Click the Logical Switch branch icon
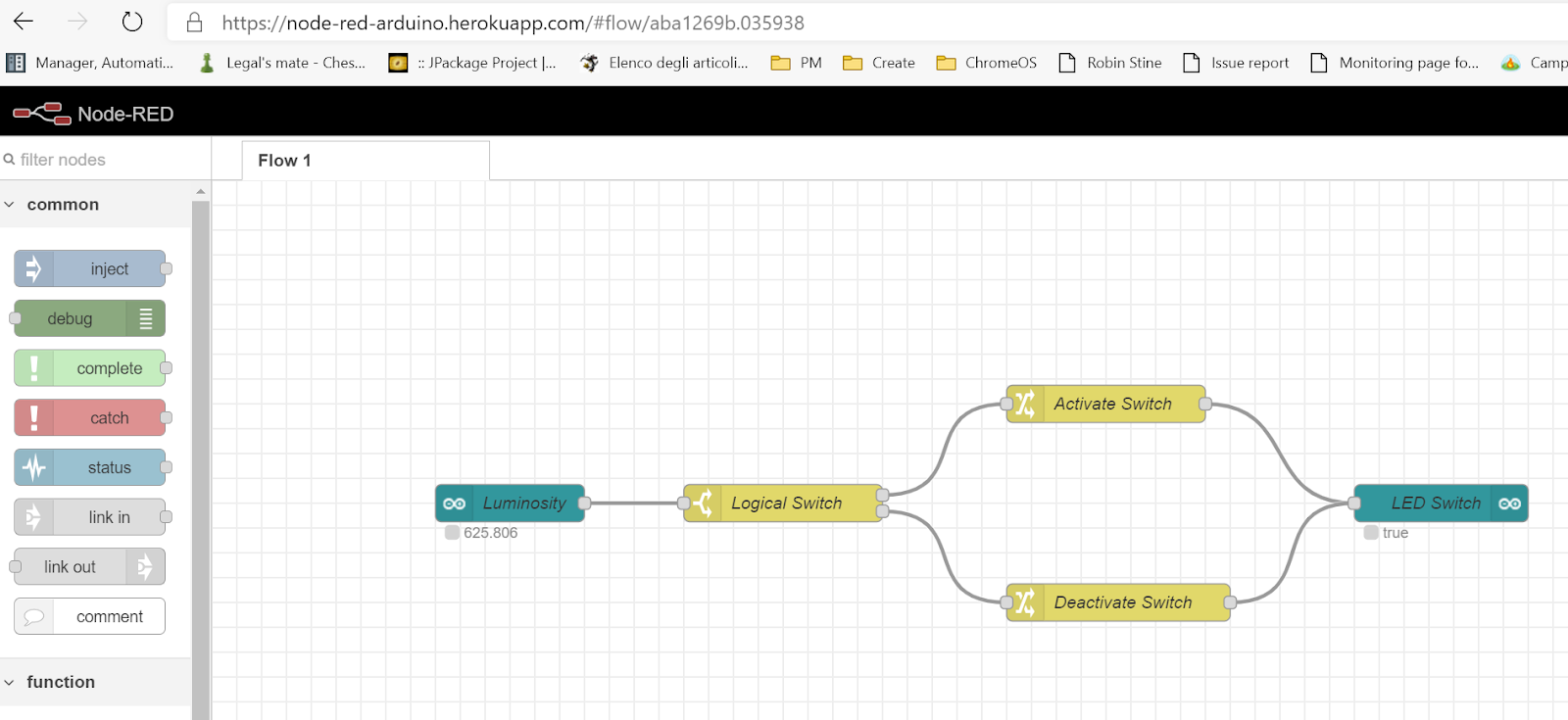This screenshot has height=720, width=1568. tap(703, 504)
